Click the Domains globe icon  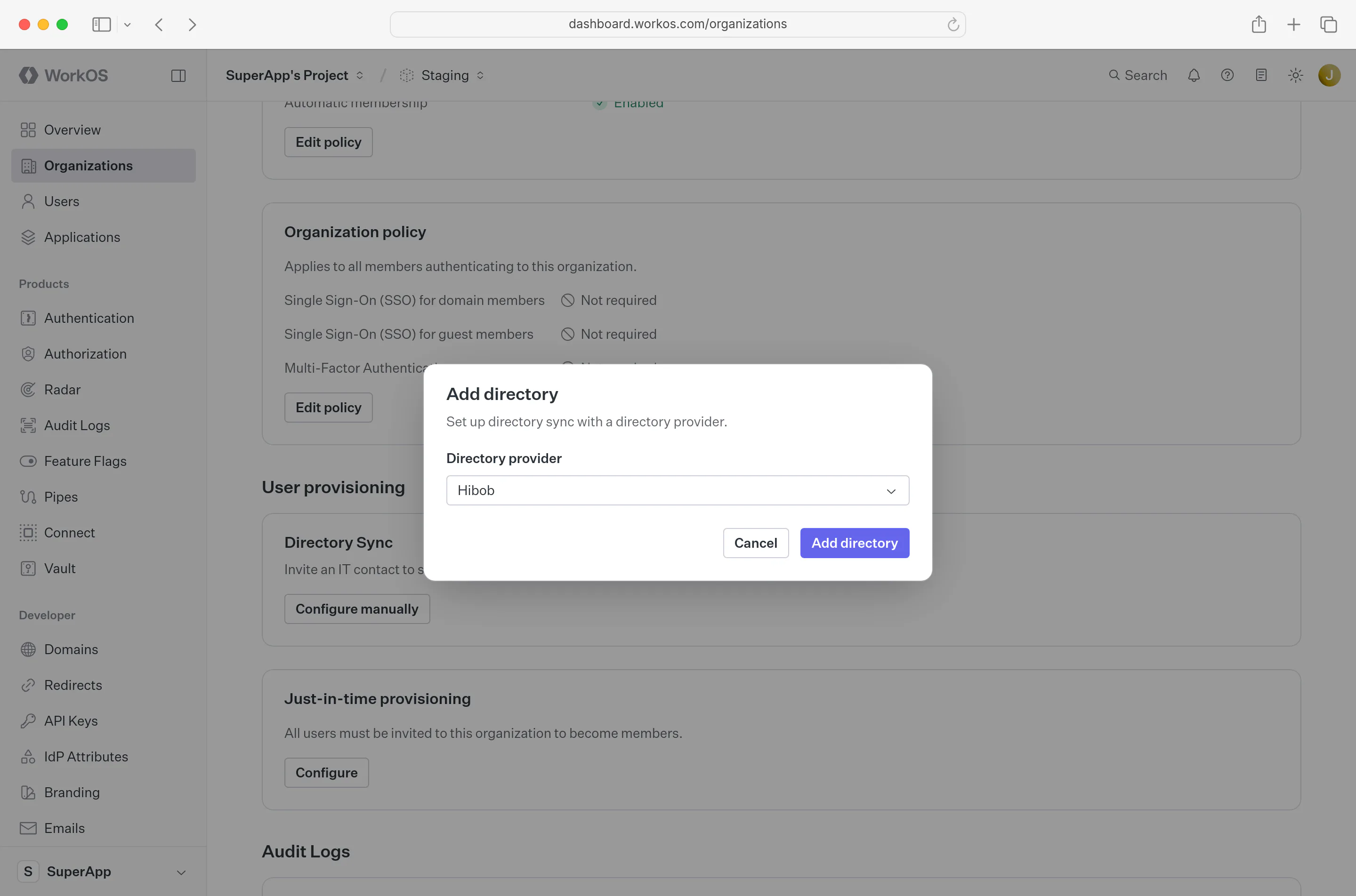pyautogui.click(x=28, y=649)
